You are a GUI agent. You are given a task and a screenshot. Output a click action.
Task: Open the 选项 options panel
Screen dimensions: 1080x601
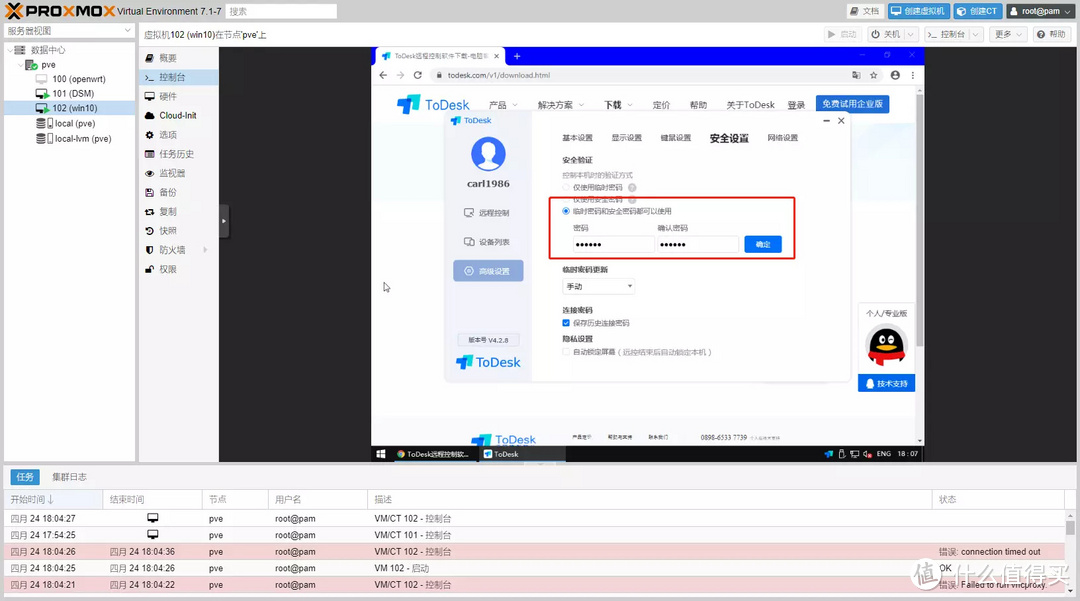point(179,135)
